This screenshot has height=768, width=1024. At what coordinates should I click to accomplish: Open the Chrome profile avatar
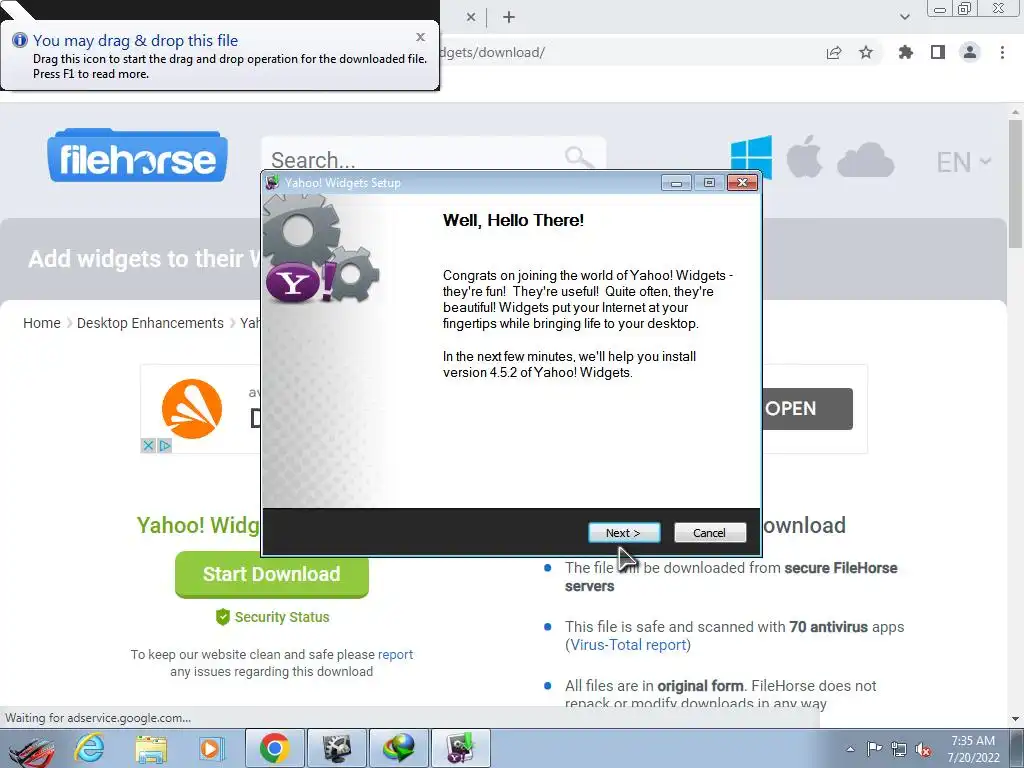[970, 53]
